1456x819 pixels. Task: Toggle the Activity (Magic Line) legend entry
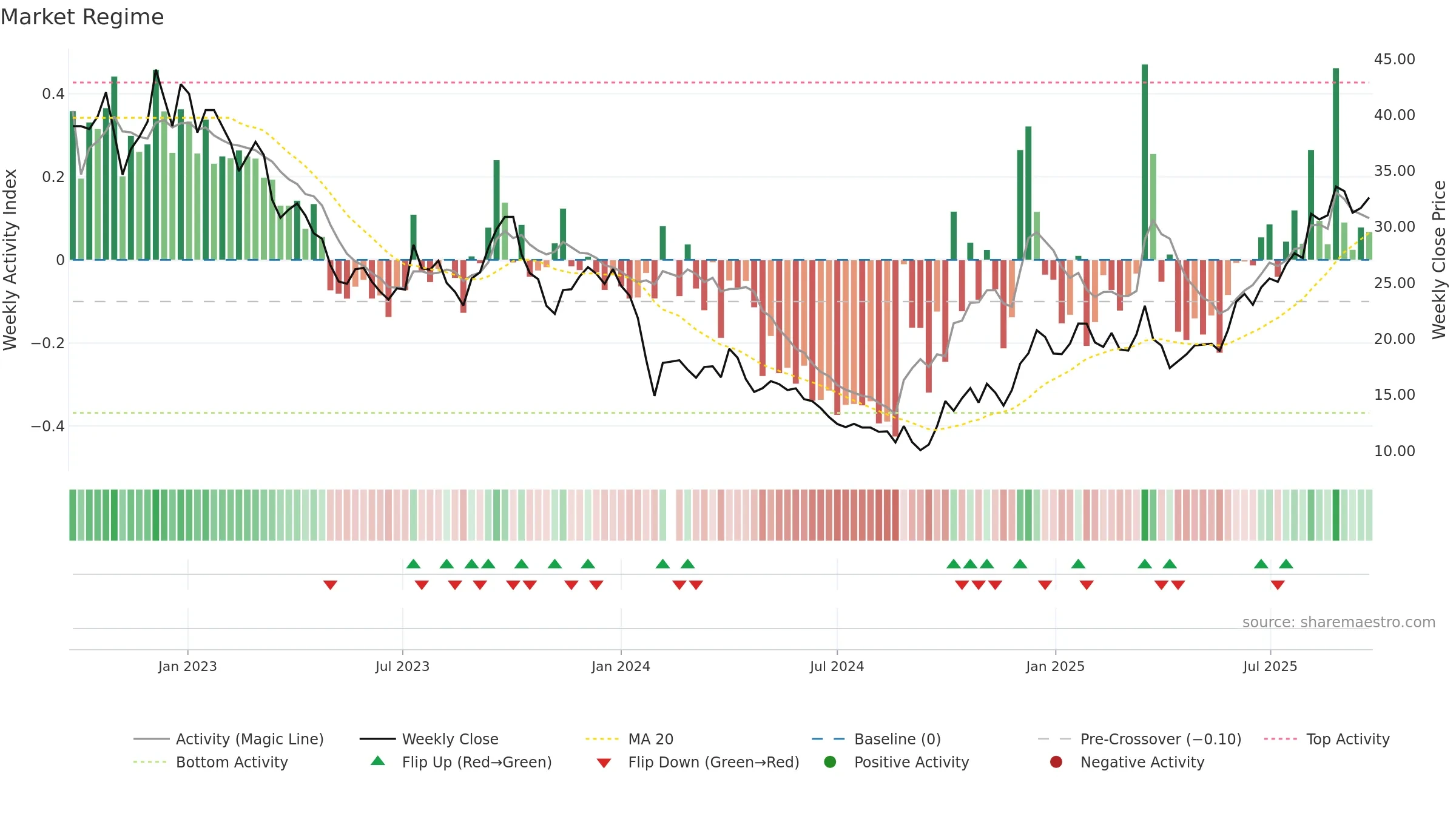coord(229,739)
